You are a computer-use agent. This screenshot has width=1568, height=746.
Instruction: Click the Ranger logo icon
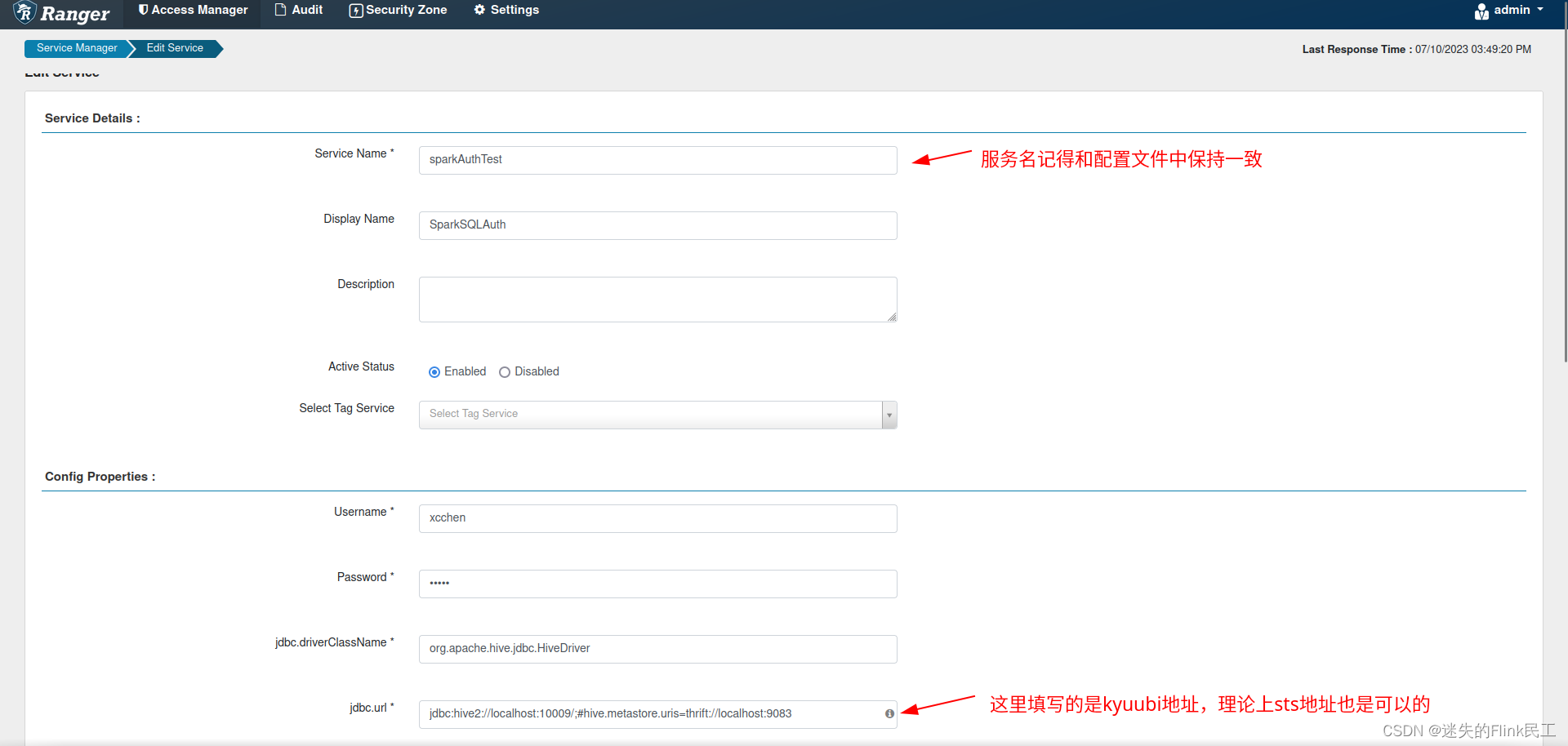pos(24,12)
